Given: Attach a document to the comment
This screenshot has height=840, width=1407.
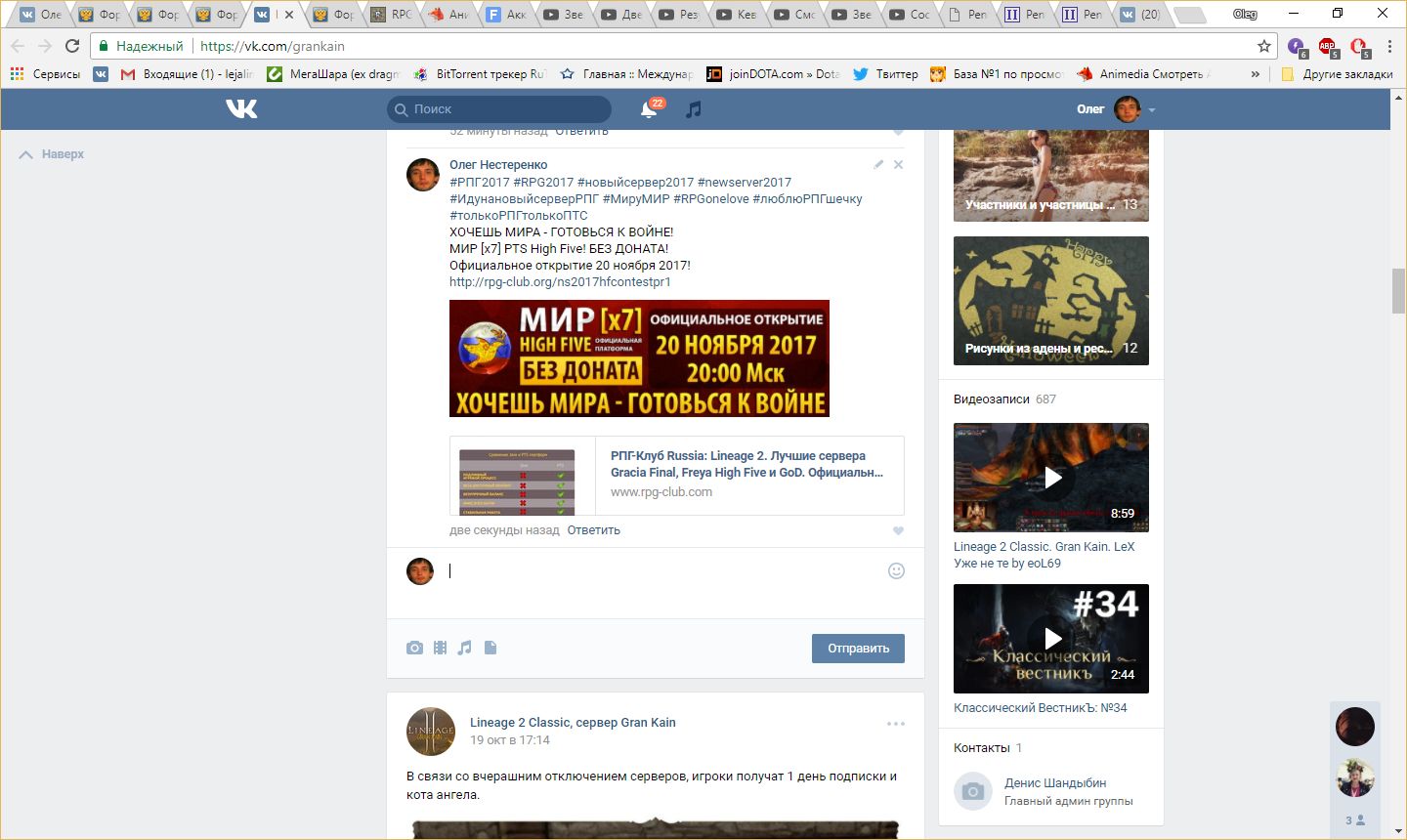Looking at the screenshot, I should pyautogui.click(x=490, y=648).
